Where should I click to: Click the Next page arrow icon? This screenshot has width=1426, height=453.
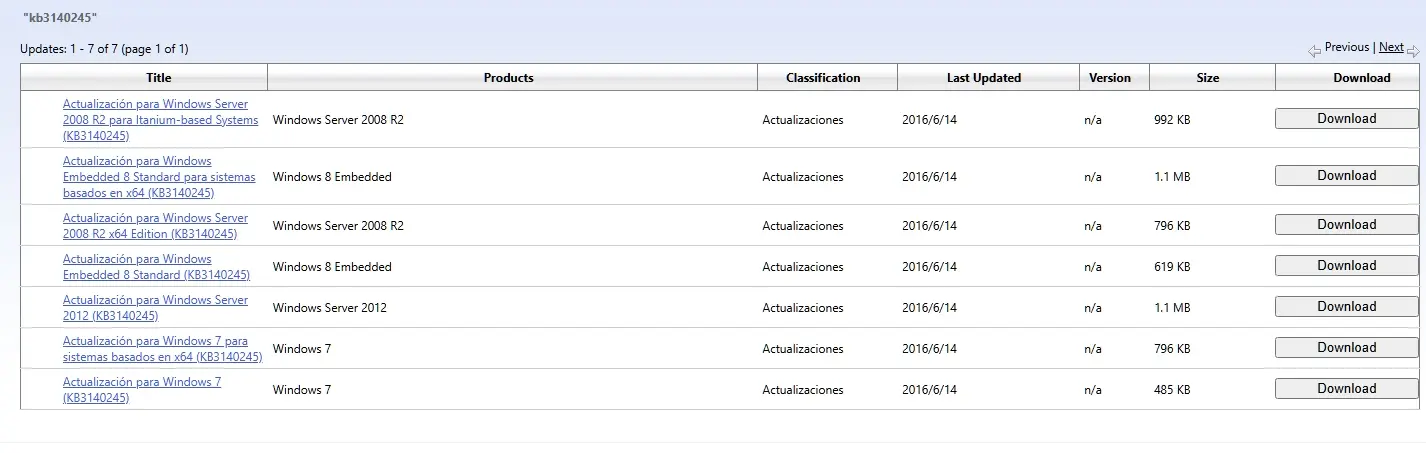1413,51
